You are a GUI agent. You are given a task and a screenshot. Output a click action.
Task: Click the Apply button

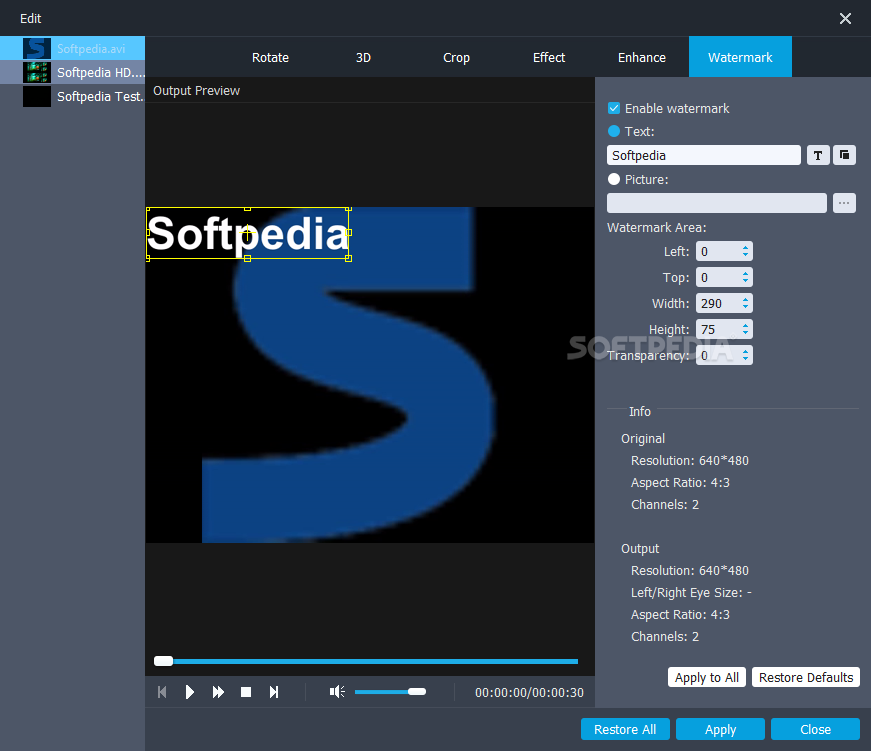(720, 729)
